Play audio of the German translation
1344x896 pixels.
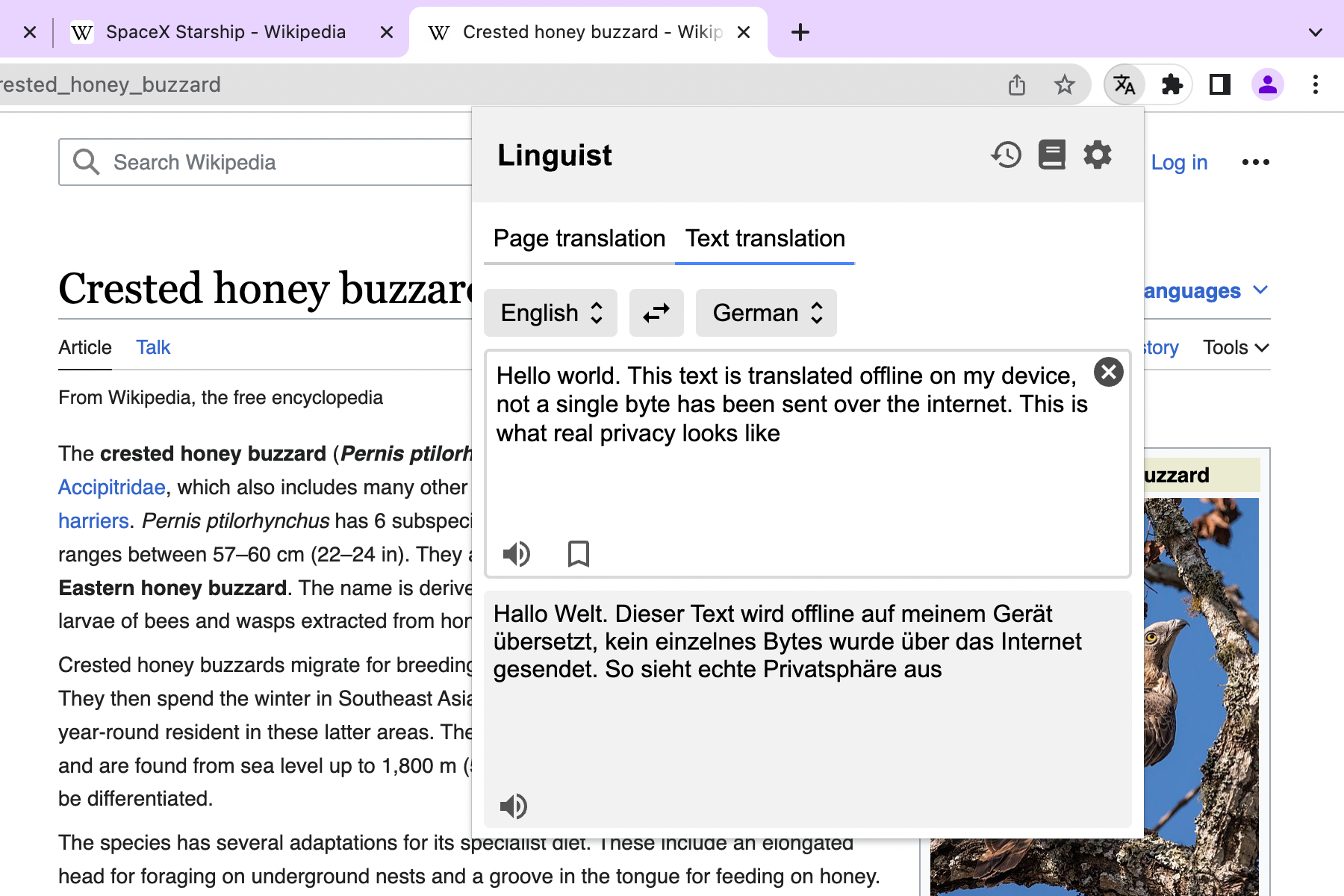[x=515, y=806]
